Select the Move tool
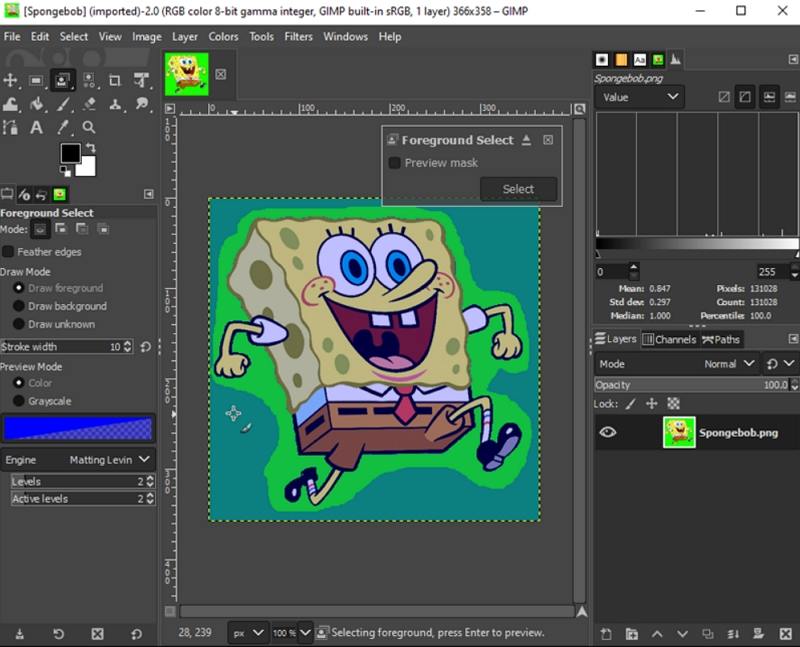 pyautogui.click(x=11, y=81)
